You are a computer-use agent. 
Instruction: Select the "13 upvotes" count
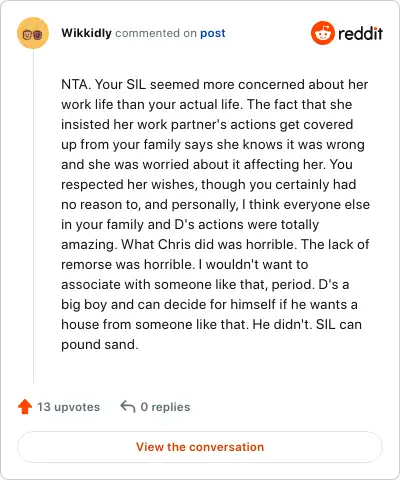tap(68, 407)
